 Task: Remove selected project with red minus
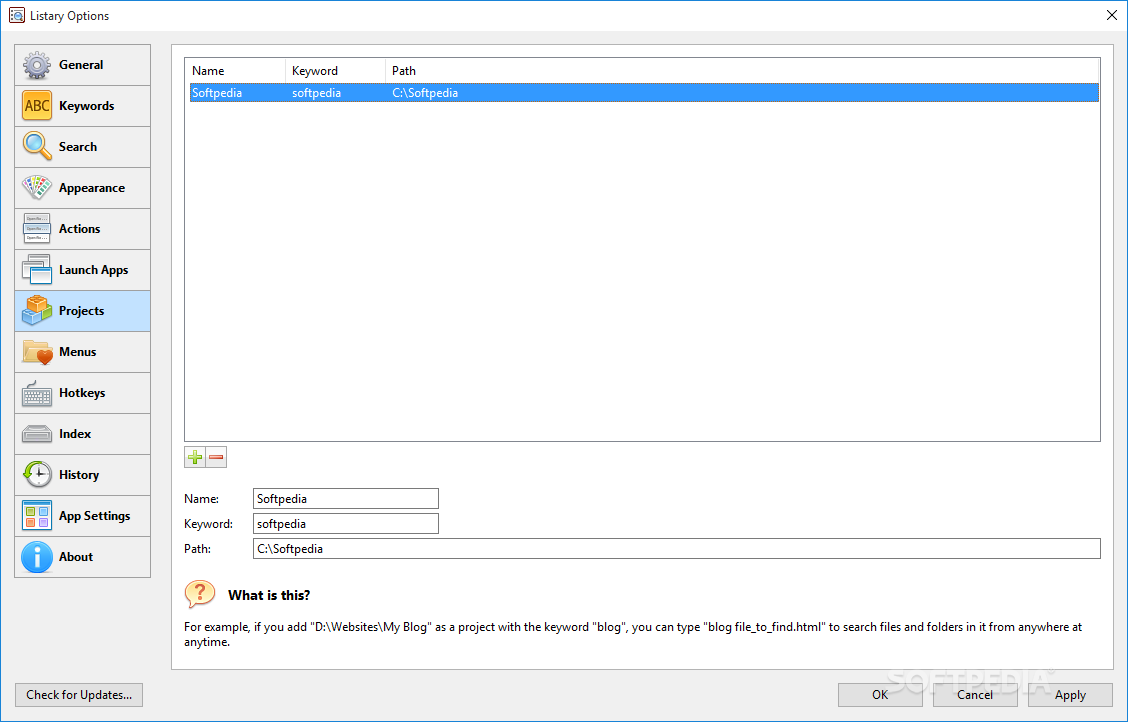pyautogui.click(x=216, y=457)
